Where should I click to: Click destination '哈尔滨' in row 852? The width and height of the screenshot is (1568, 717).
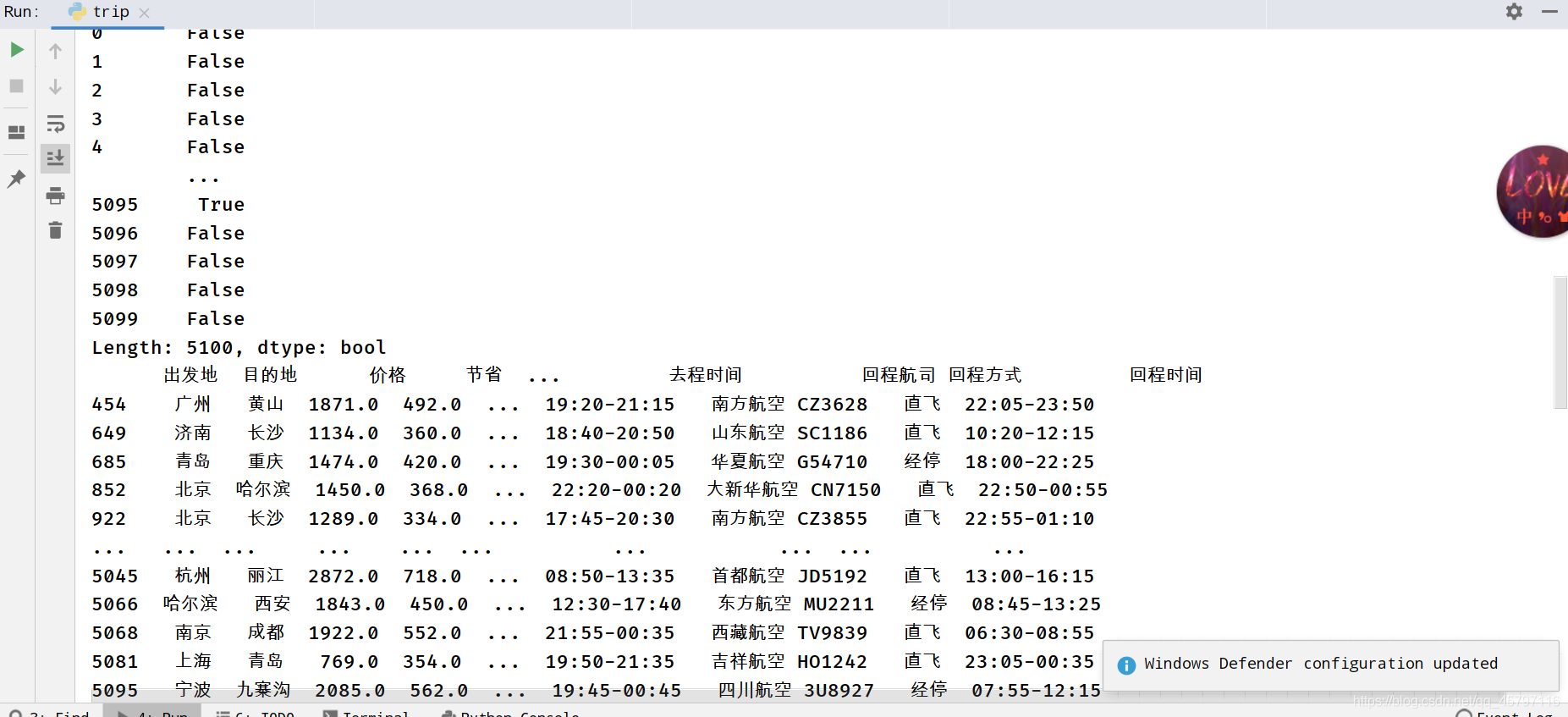point(263,489)
